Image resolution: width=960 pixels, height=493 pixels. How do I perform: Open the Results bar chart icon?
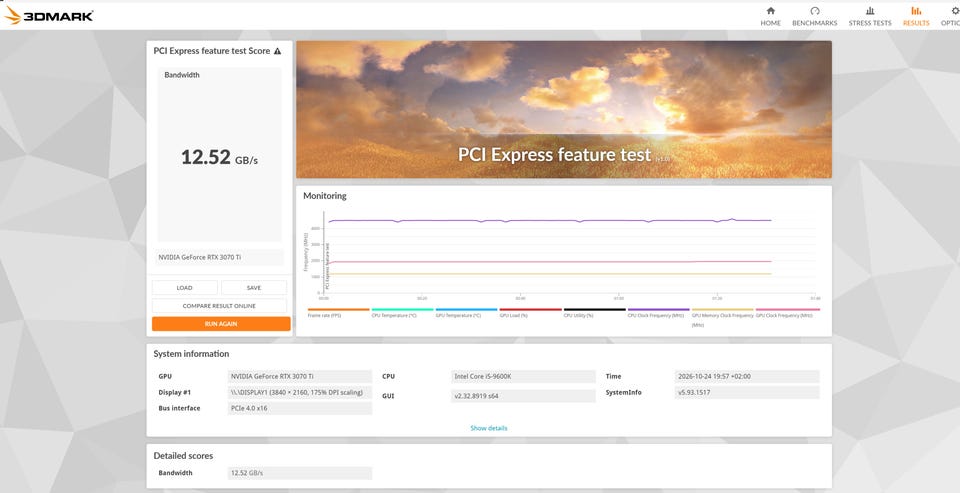916,11
